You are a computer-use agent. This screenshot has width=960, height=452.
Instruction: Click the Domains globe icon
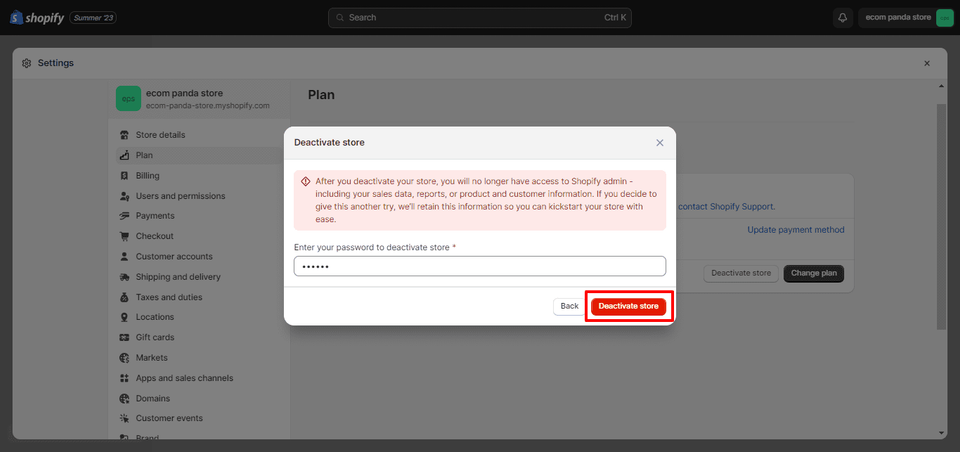point(124,398)
